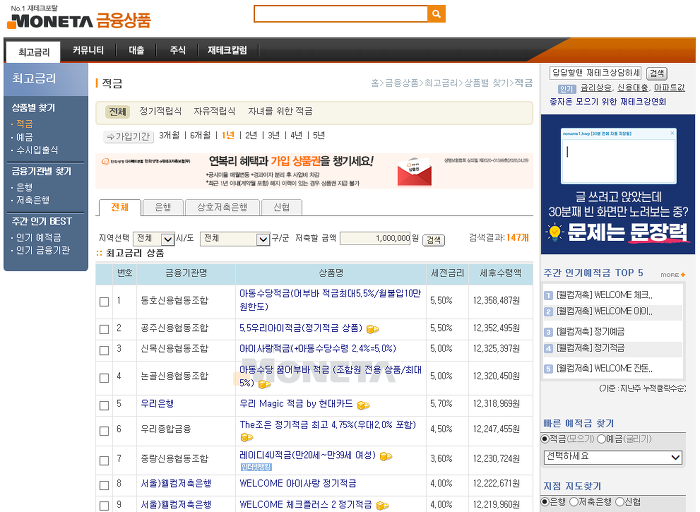Open the 시/도 region dropdown
This screenshot has width=700, height=512.
[154, 239]
